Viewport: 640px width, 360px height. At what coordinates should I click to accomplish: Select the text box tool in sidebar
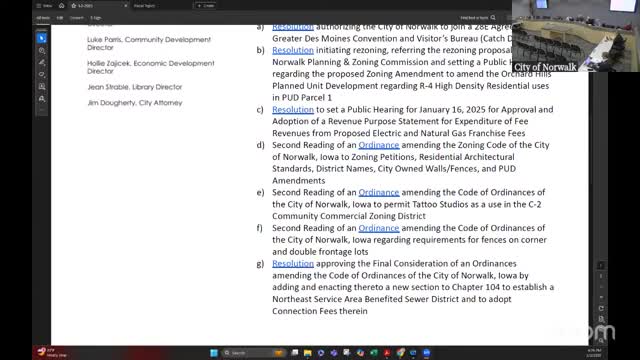tap(42, 87)
